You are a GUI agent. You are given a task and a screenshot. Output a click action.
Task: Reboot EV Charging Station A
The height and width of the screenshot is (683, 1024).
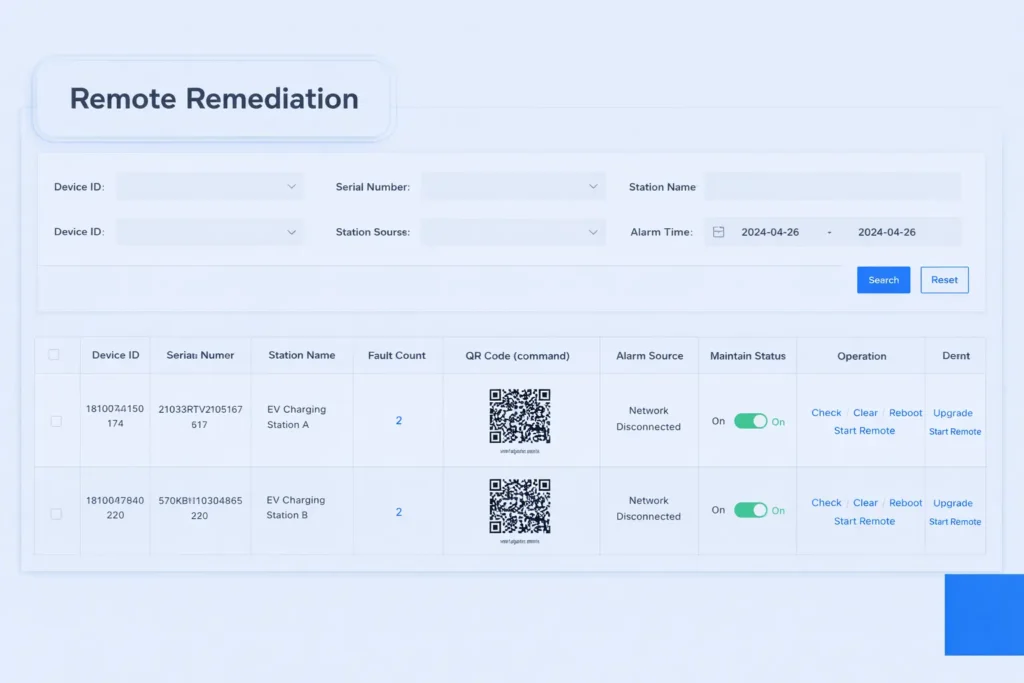coord(905,412)
